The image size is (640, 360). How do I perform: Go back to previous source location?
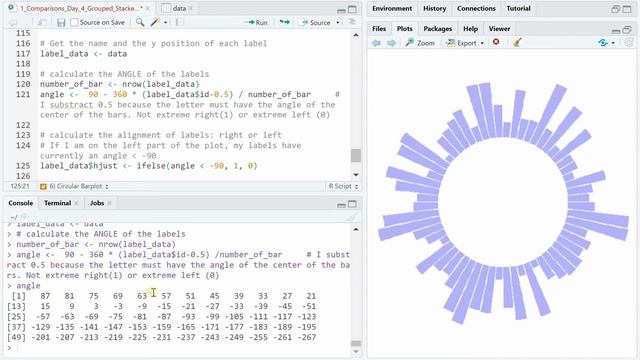[x=13, y=22]
